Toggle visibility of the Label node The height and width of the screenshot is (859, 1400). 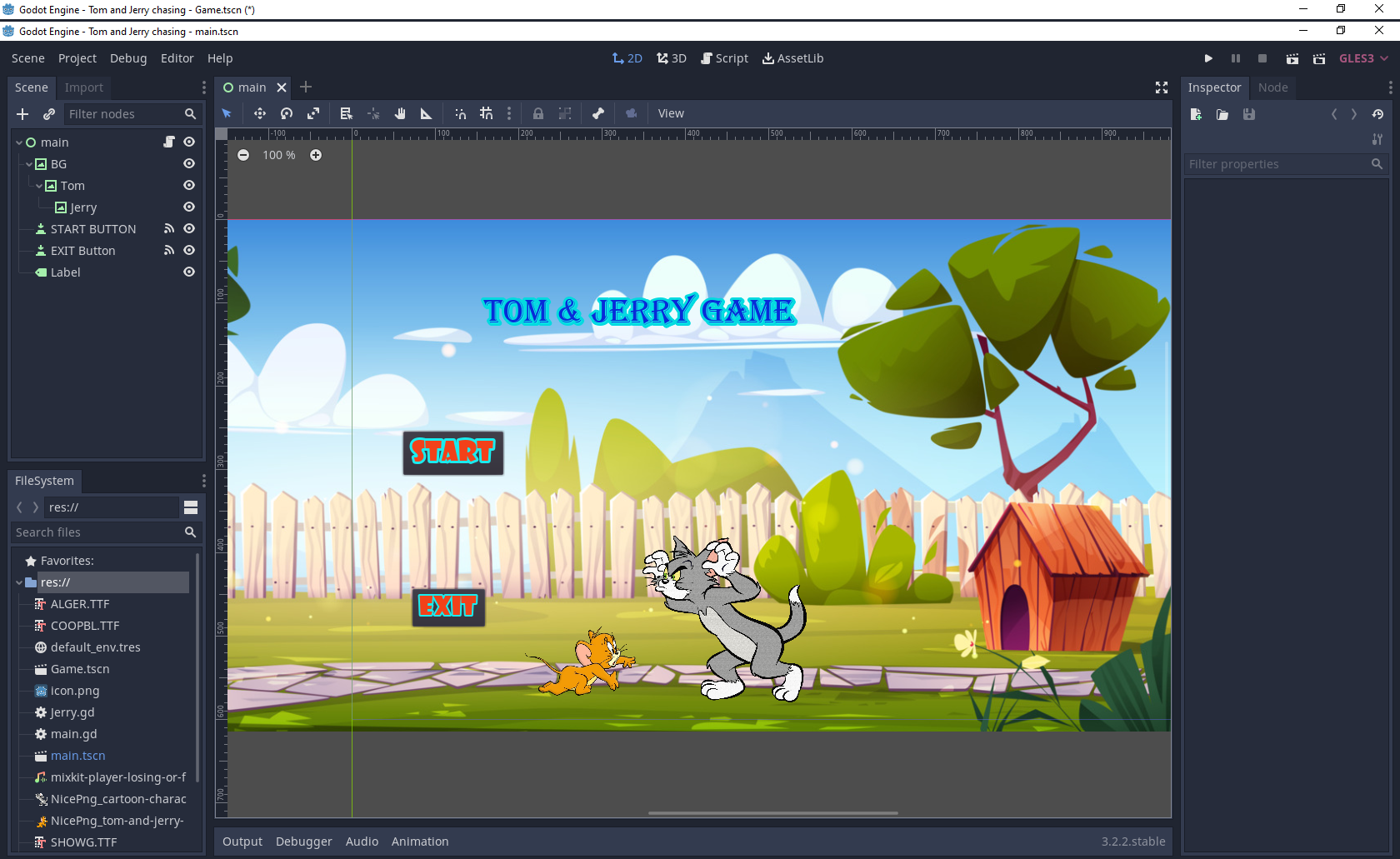[189, 272]
